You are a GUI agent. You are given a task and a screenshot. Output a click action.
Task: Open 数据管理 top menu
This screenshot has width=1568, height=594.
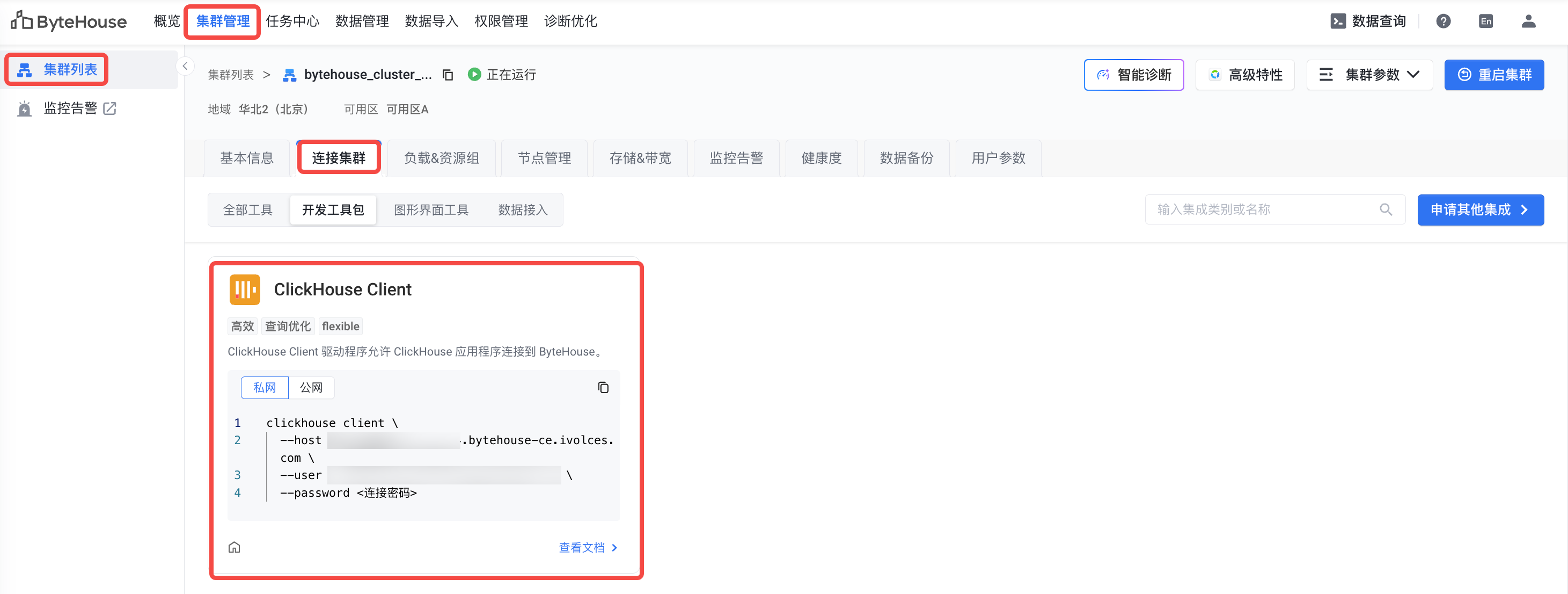pyautogui.click(x=362, y=21)
